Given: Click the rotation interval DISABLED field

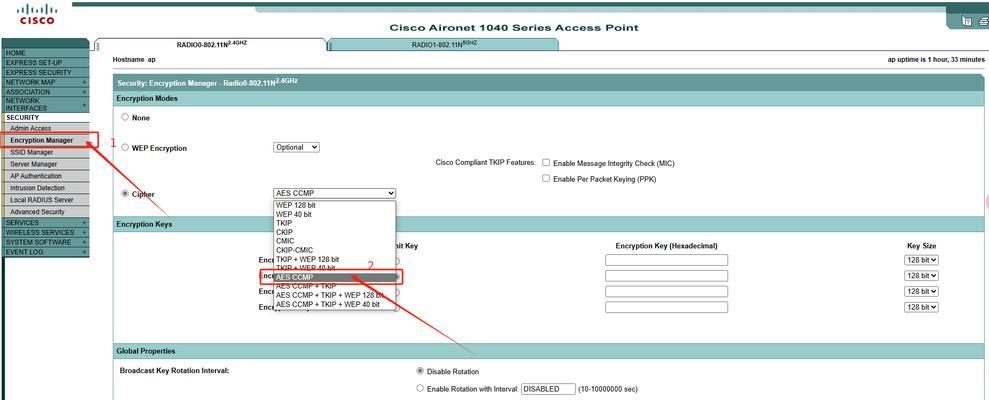Looking at the screenshot, I should coord(548,389).
